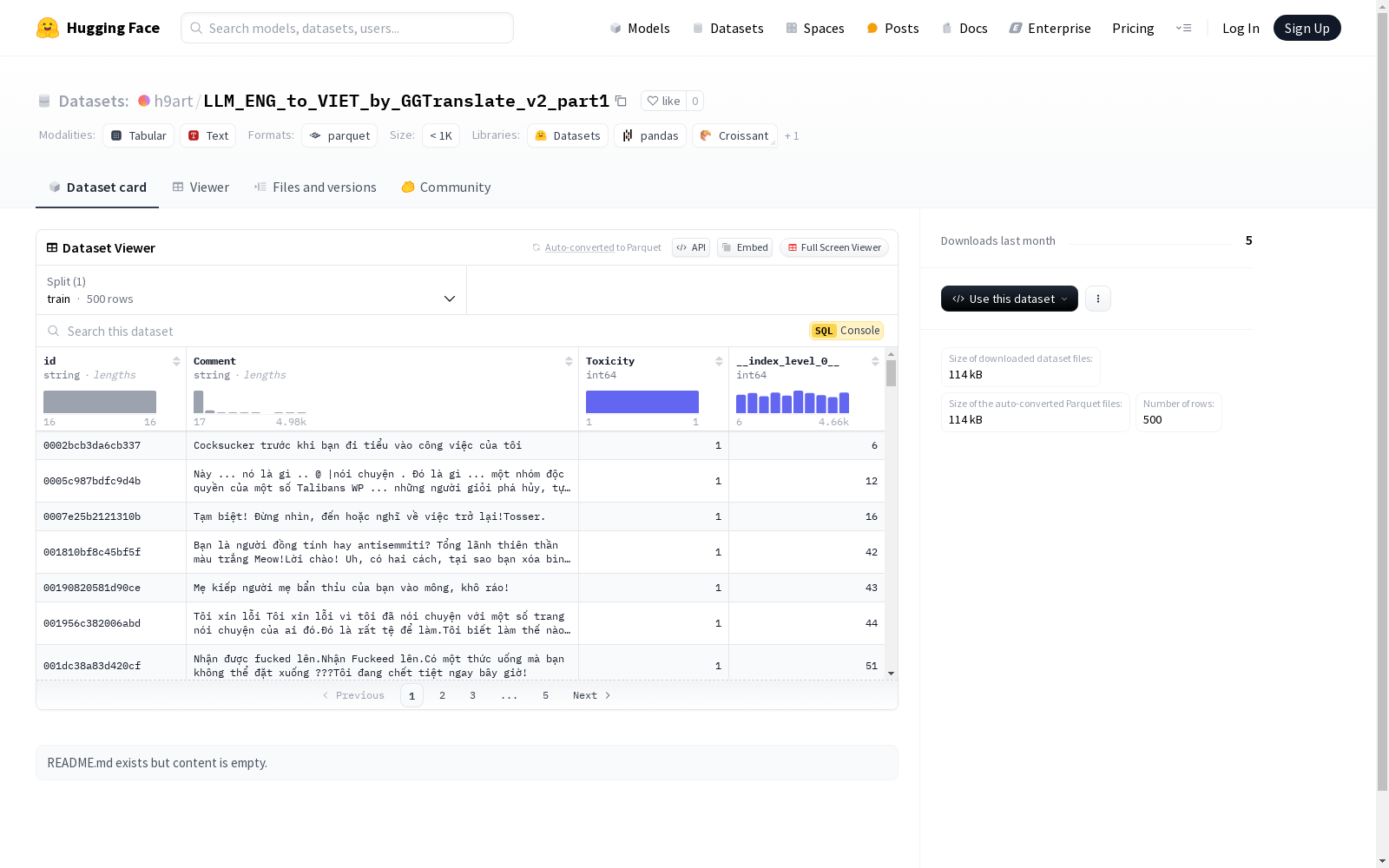The height and width of the screenshot is (868, 1389).
Task: Select row with id 0007e25b2121310b
Action: pyautogui.click(x=460, y=516)
